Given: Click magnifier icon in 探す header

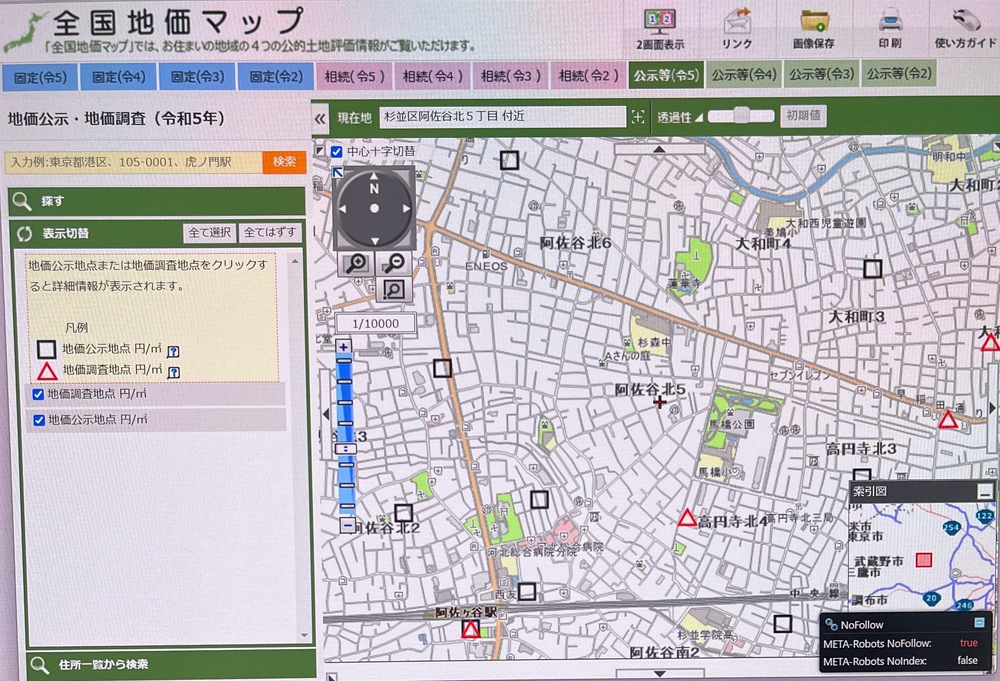Looking at the screenshot, I should [x=22, y=201].
